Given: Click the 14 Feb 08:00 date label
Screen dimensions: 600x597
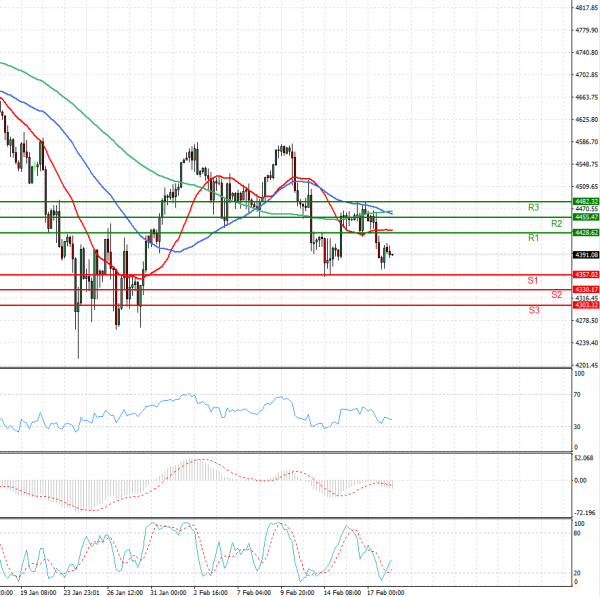Looking at the screenshot, I should 343,593.
